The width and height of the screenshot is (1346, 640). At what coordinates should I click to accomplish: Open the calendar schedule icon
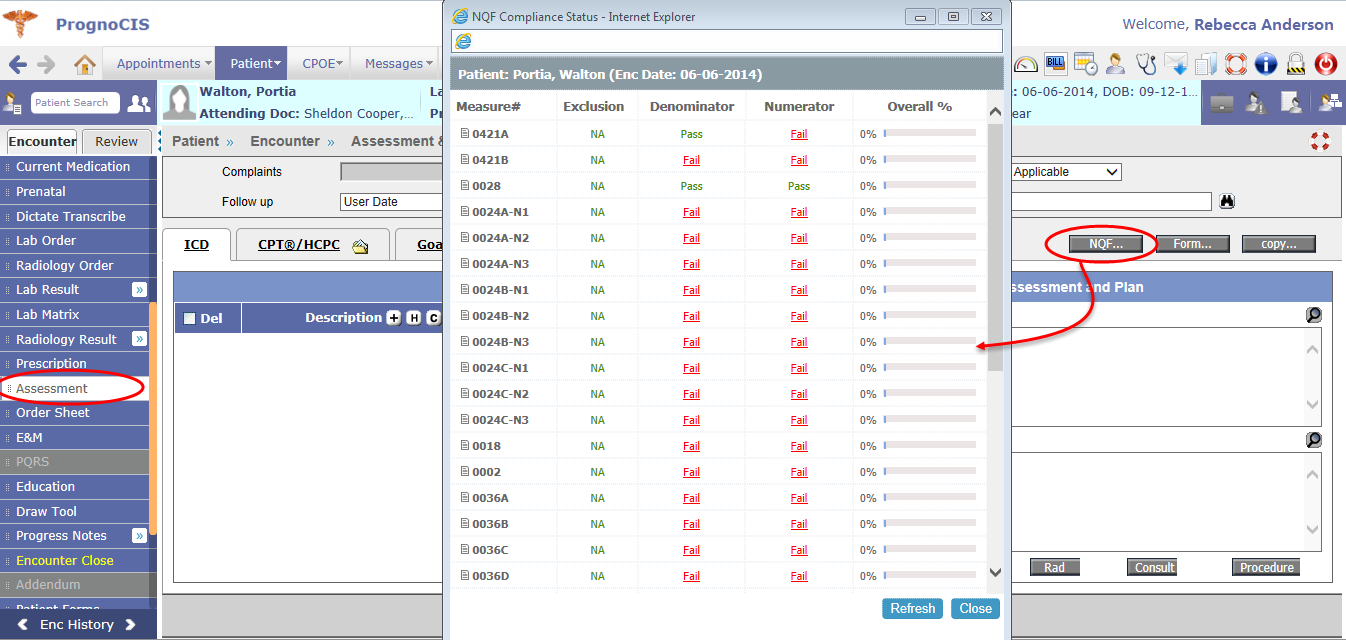point(1085,64)
